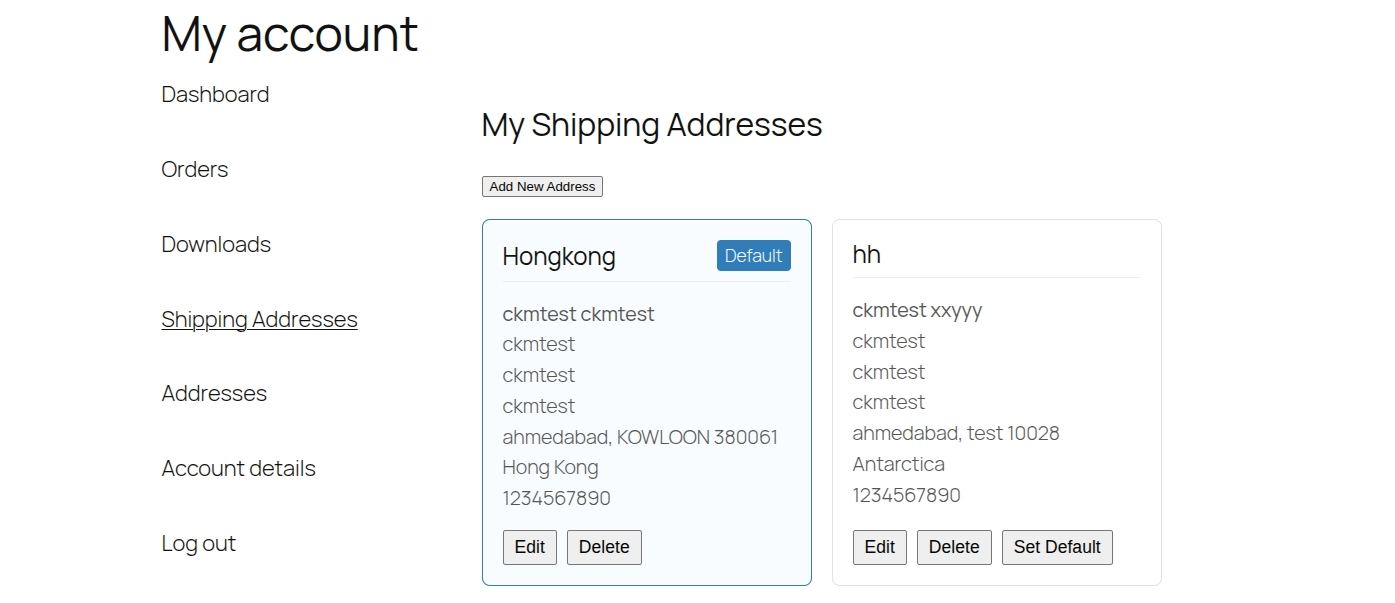This screenshot has width=1395, height=603.
Task: Click the blue Default badge
Action: click(x=753, y=255)
